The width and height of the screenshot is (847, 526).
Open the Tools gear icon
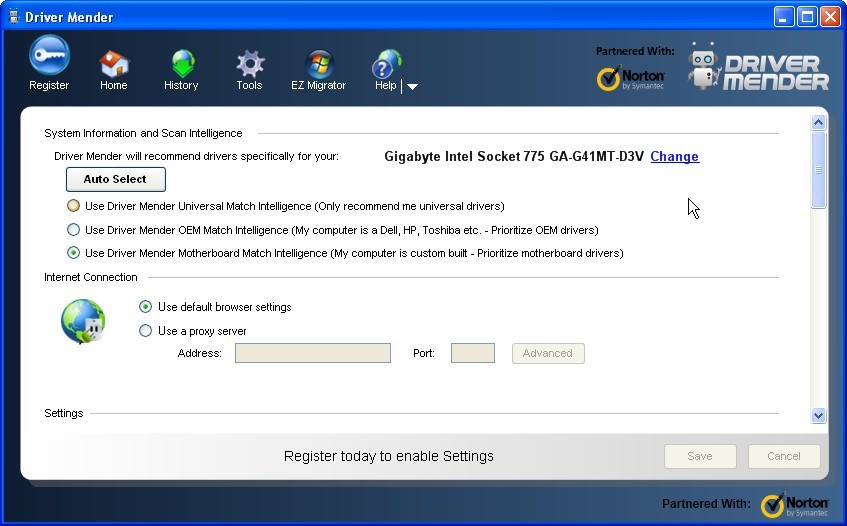250,64
